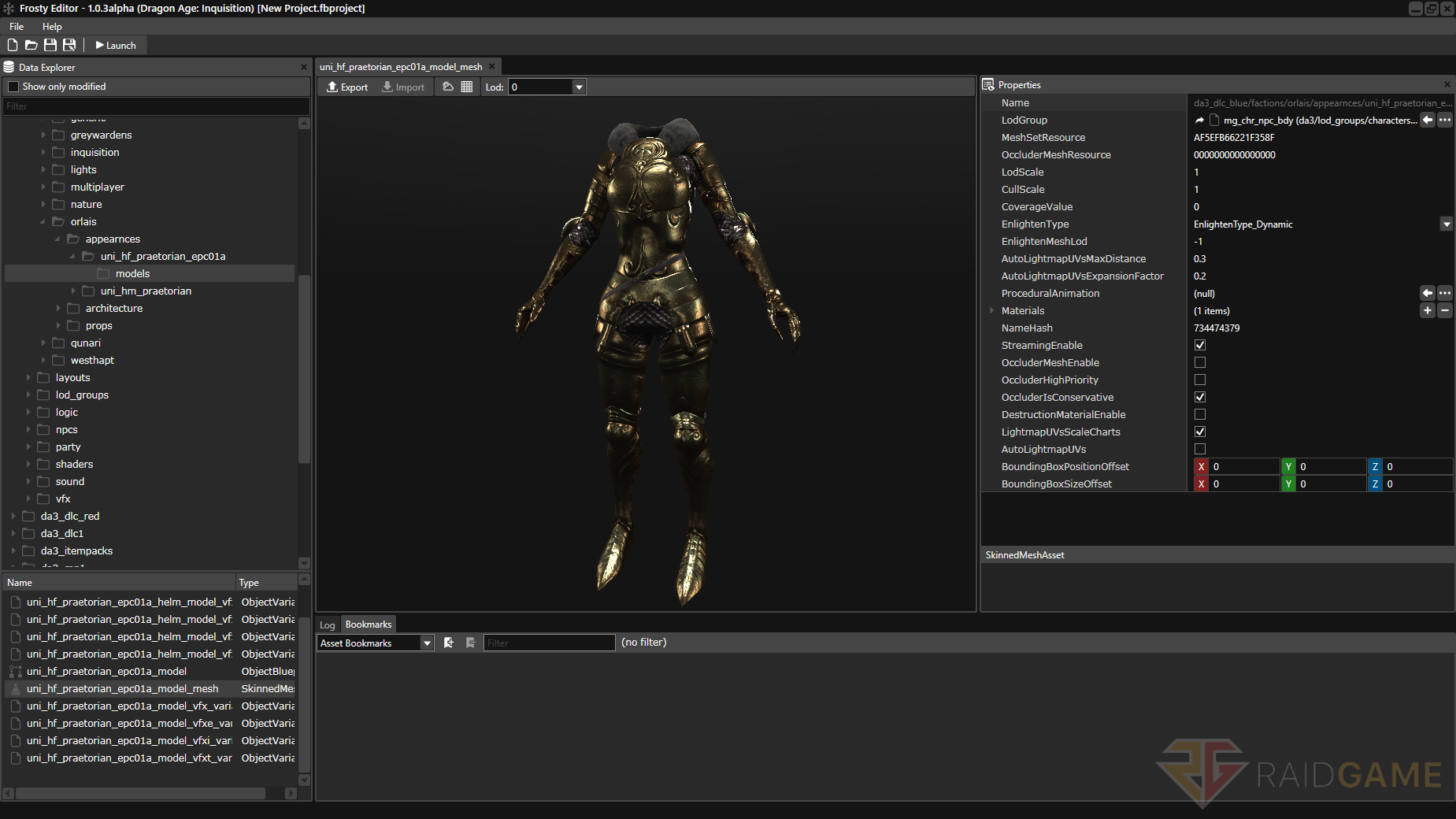1456x819 pixels.
Task: Click the Export arrow icon
Action: (332, 87)
